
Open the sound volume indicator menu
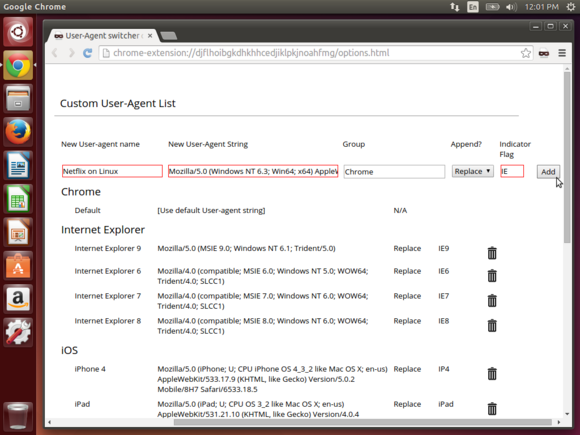511,7
